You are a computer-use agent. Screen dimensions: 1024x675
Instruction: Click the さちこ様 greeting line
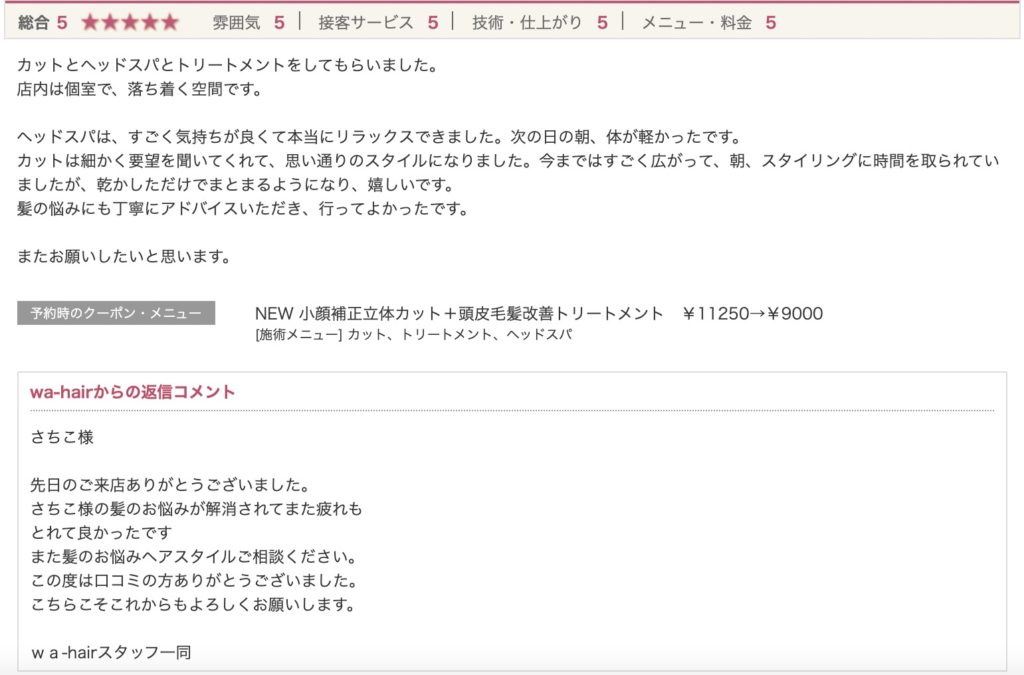pos(62,437)
